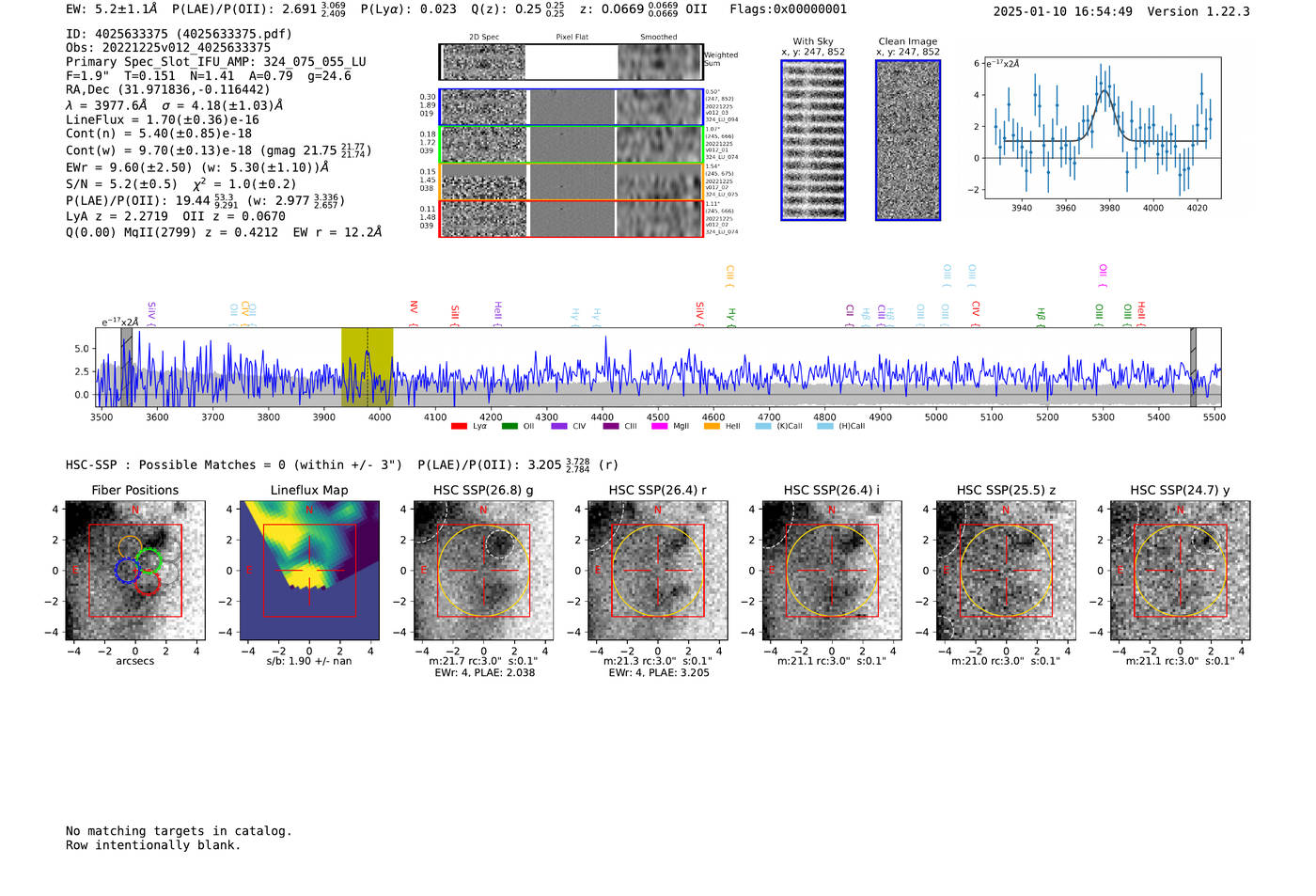Open the HSC SSP i-band cutout
Image resolution: width=1316 pixels, height=896 pixels.
point(832,571)
